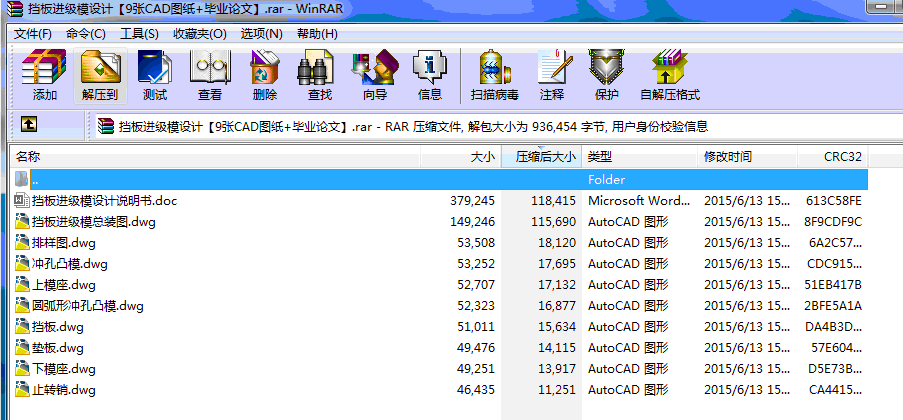Sort by 名称 column header

[x=215, y=157]
